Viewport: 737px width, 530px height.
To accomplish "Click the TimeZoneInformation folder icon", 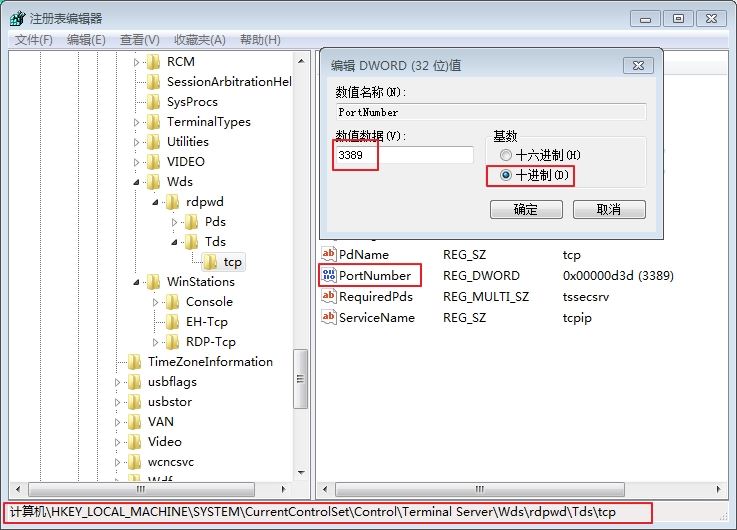I will tap(134, 362).
